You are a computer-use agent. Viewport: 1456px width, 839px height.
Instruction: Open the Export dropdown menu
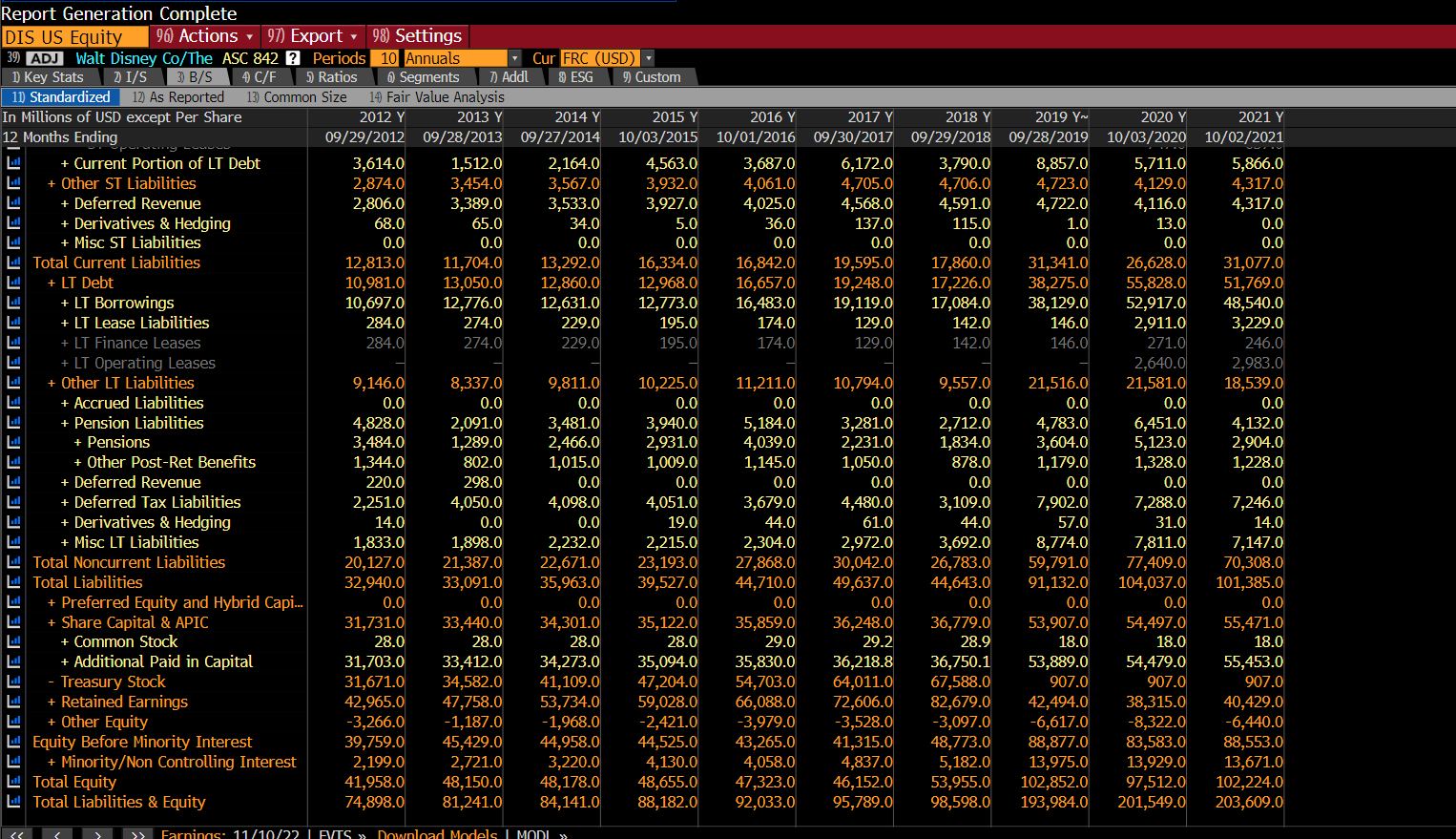click(x=312, y=35)
